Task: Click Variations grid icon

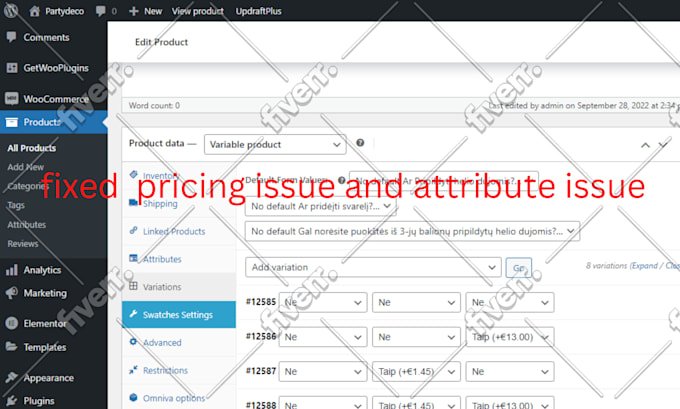Action: pos(134,286)
